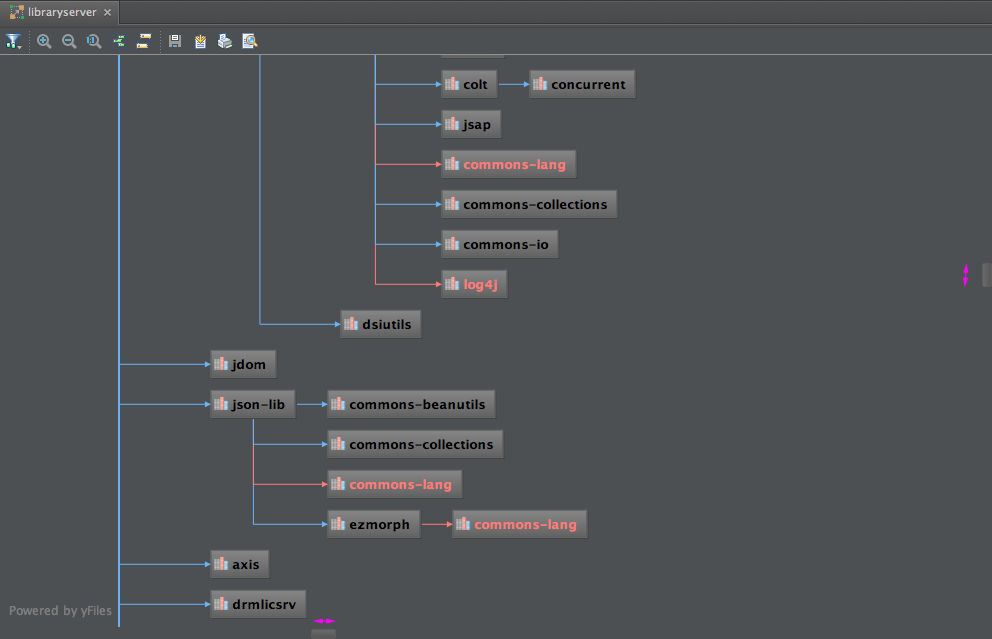This screenshot has height=639, width=992.
Task: Select the commons-beanutils node
Action: pyautogui.click(x=411, y=404)
